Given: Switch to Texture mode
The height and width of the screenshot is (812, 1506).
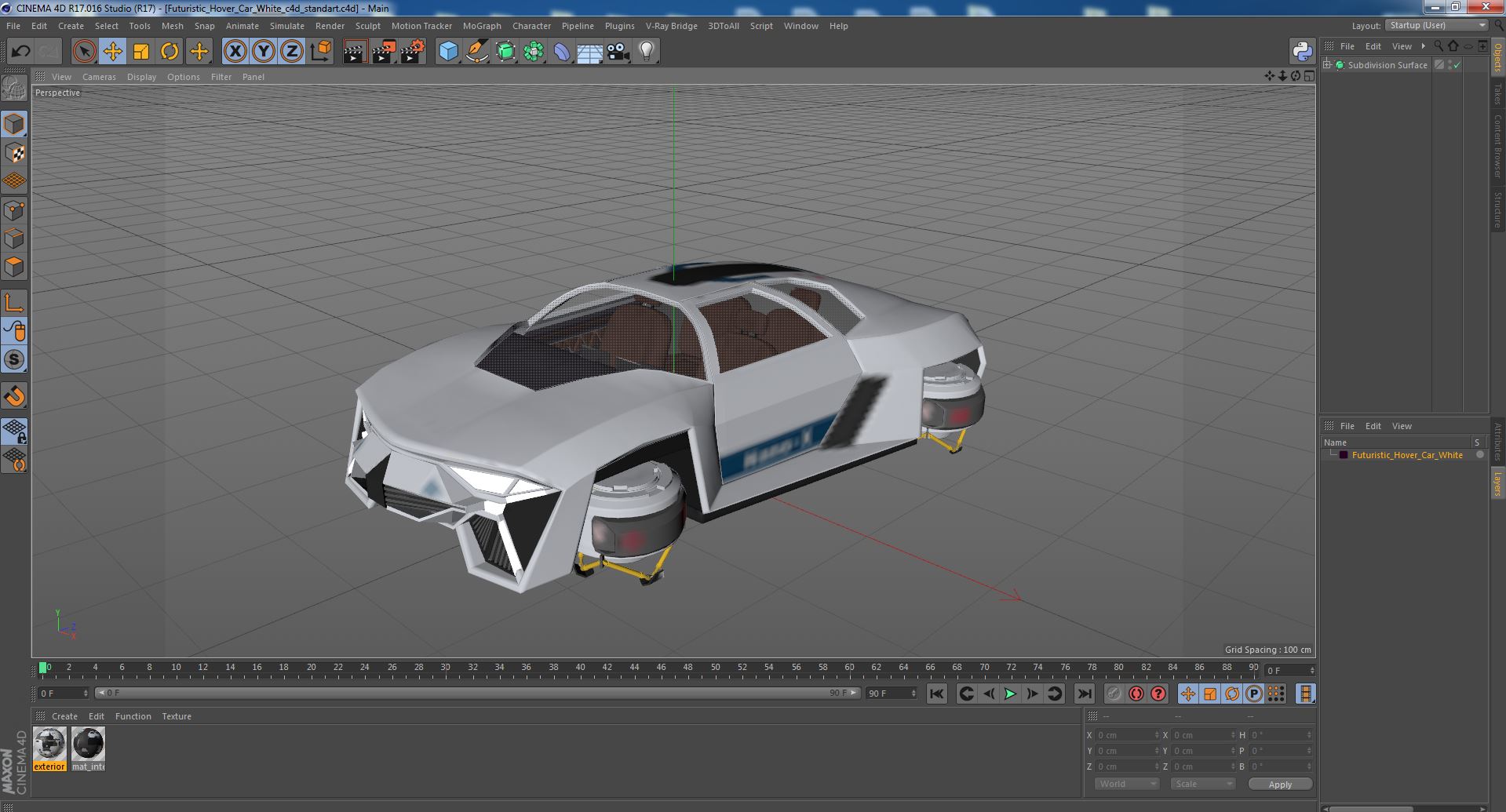Looking at the screenshot, I should (x=14, y=153).
